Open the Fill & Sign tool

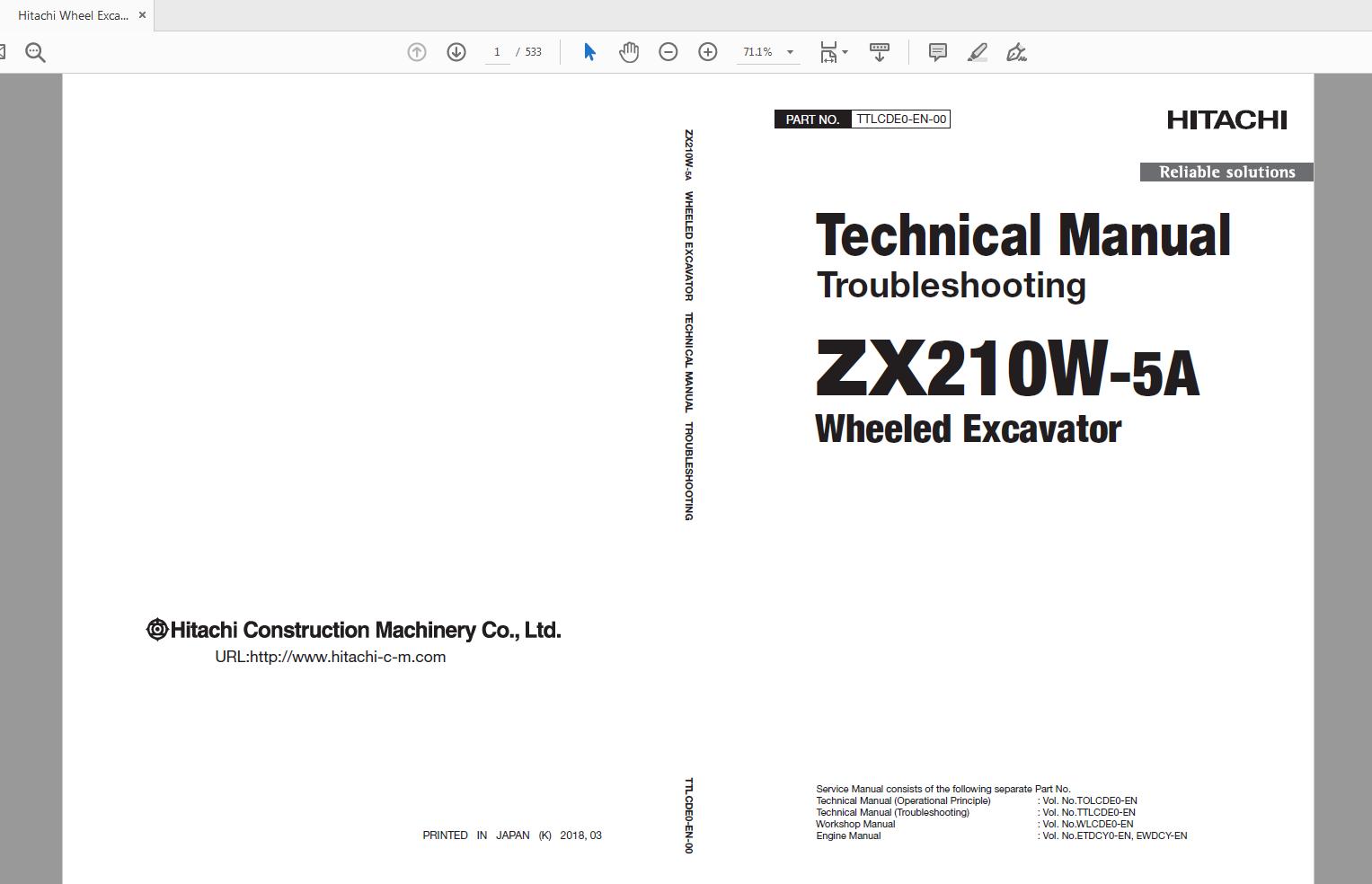click(1016, 51)
